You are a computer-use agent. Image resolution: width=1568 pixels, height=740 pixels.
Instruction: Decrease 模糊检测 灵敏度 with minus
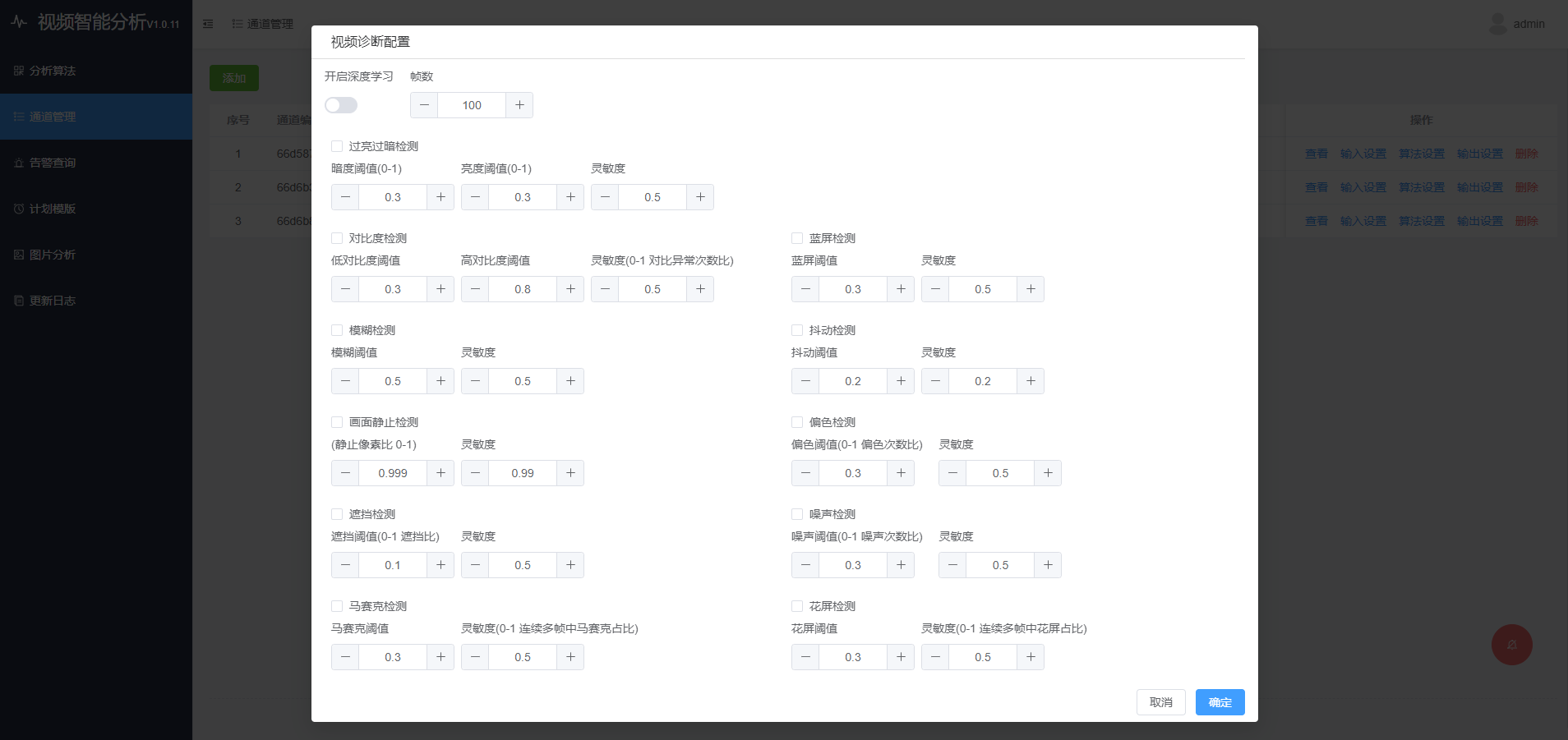(475, 381)
